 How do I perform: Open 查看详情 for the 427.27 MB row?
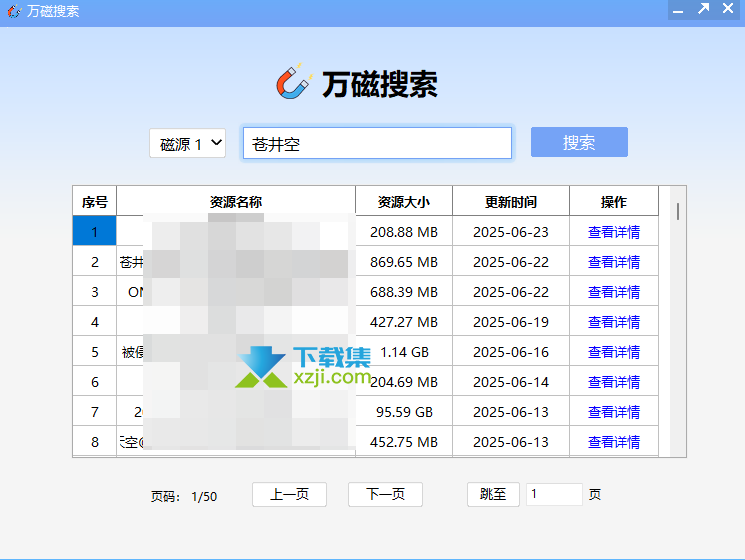coord(614,322)
